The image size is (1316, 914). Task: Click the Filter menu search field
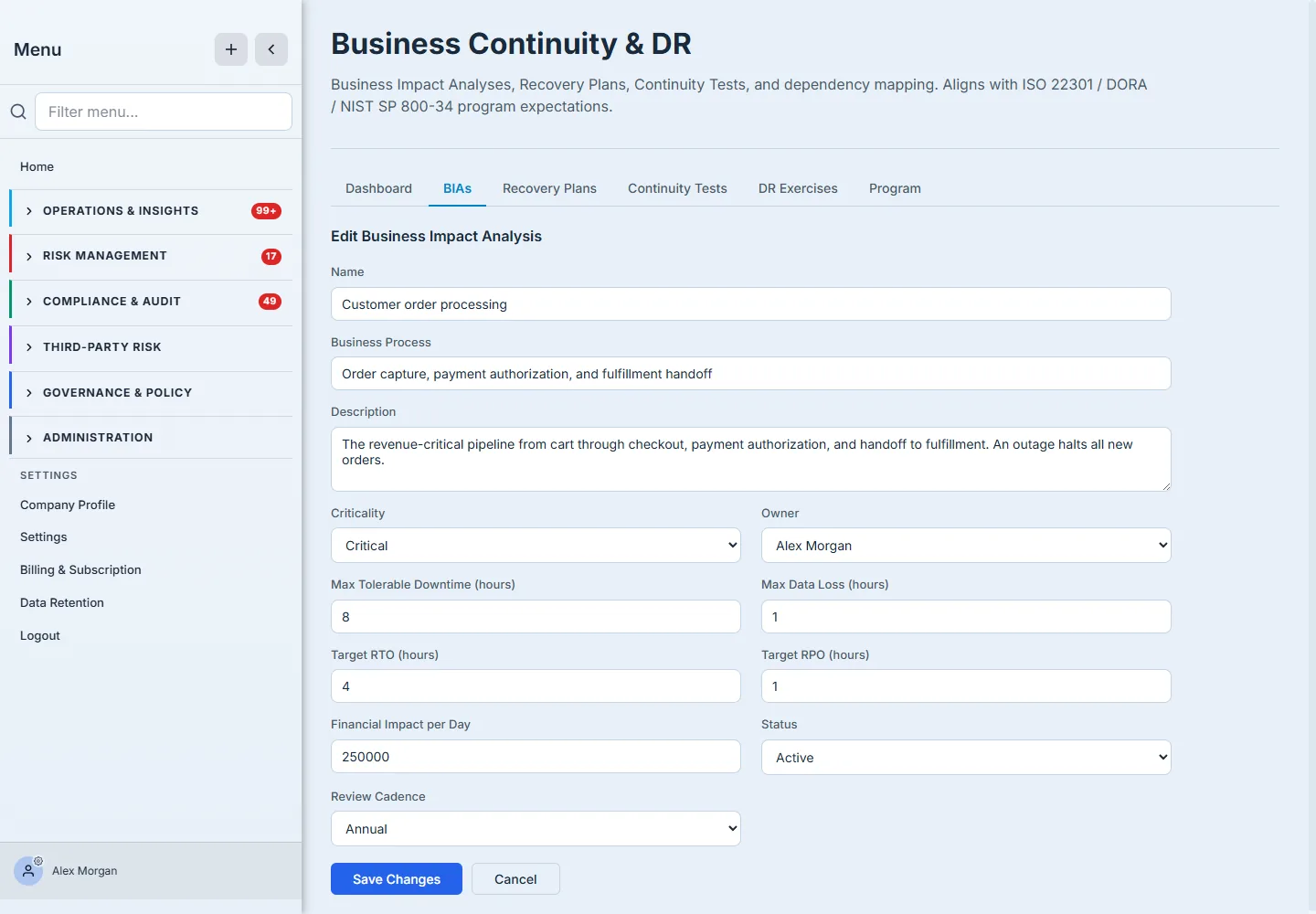click(164, 112)
